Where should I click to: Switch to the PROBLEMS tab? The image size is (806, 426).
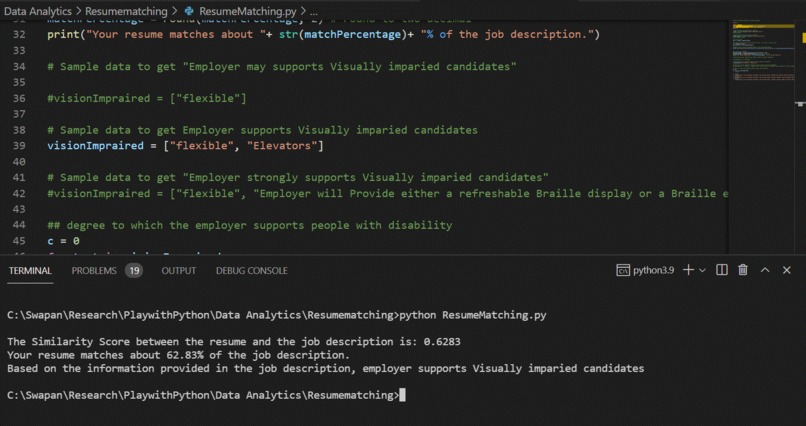pyautogui.click(x=94, y=271)
